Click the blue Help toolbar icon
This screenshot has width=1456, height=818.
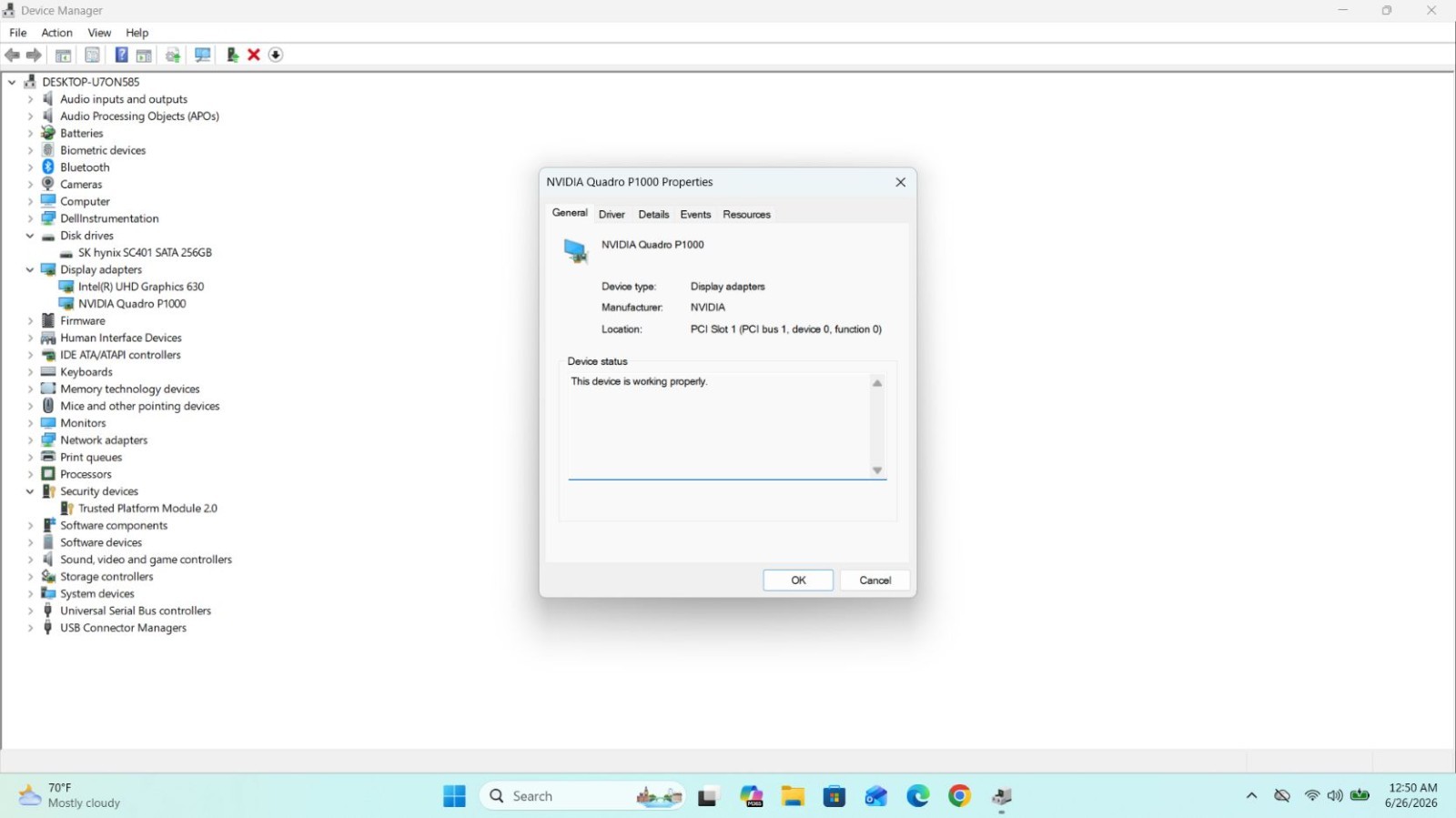(x=121, y=56)
